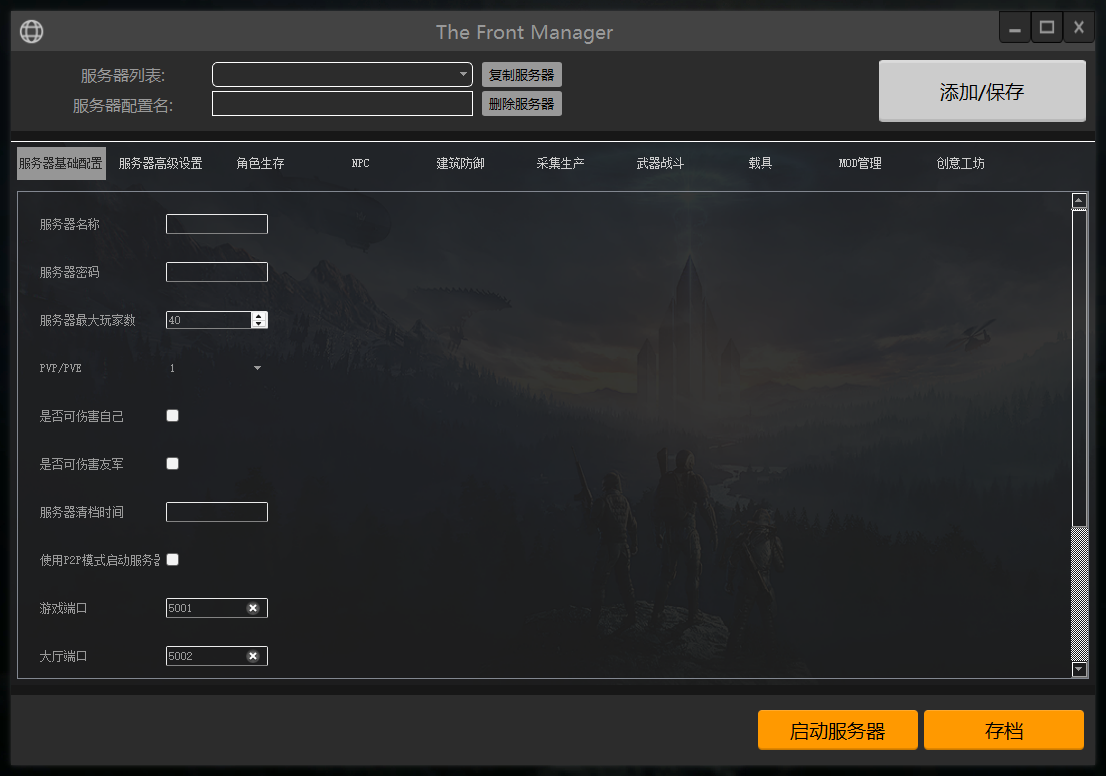Clear the 大厅端口 field with X icon
1106x776 pixels.
tap(253, 656)
